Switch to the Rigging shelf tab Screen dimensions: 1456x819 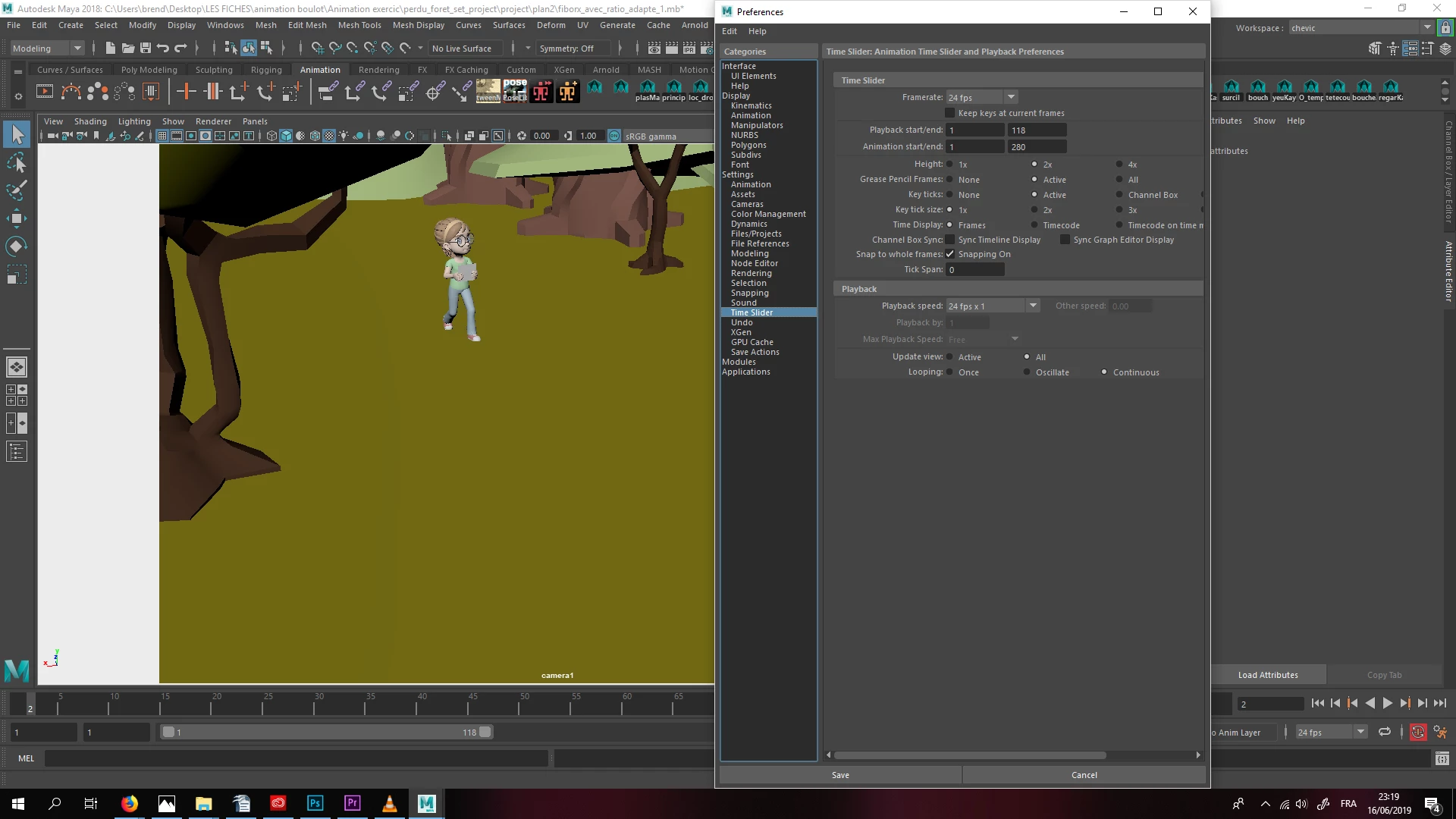tap(266, 70)
